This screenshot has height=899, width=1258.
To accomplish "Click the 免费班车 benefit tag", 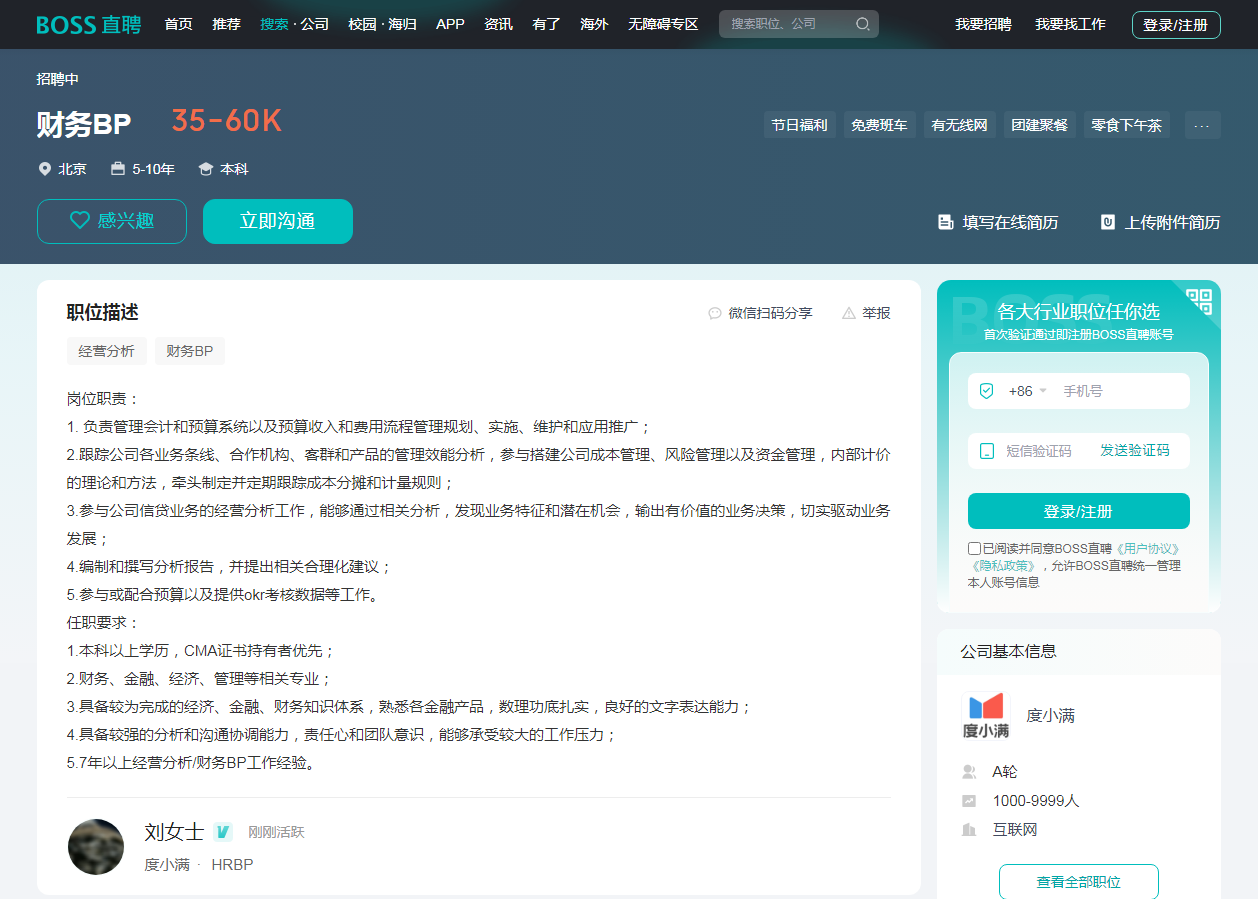I will pyautogui.click(x=880, y=125).
